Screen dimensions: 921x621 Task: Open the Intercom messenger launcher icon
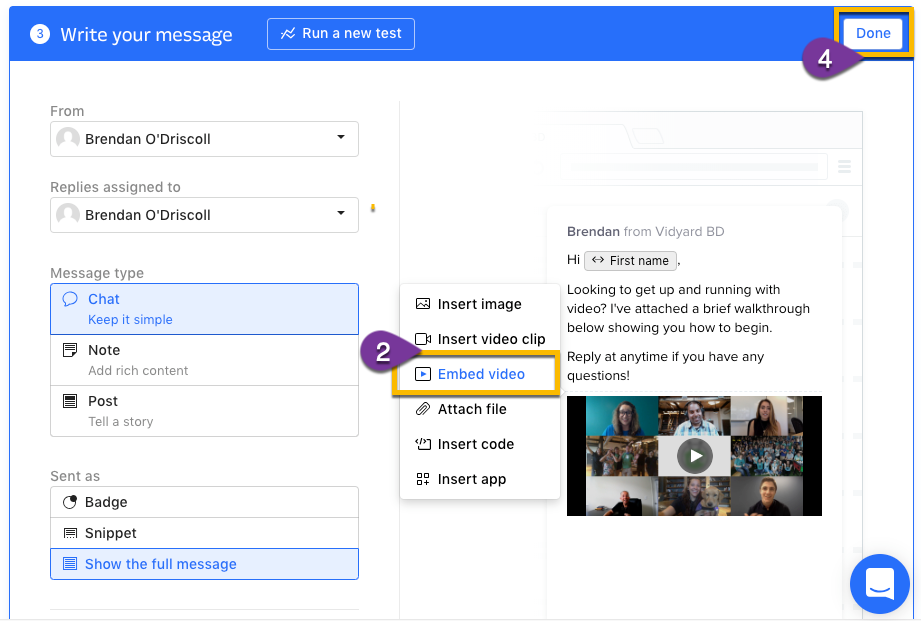[x=879, y=584]
